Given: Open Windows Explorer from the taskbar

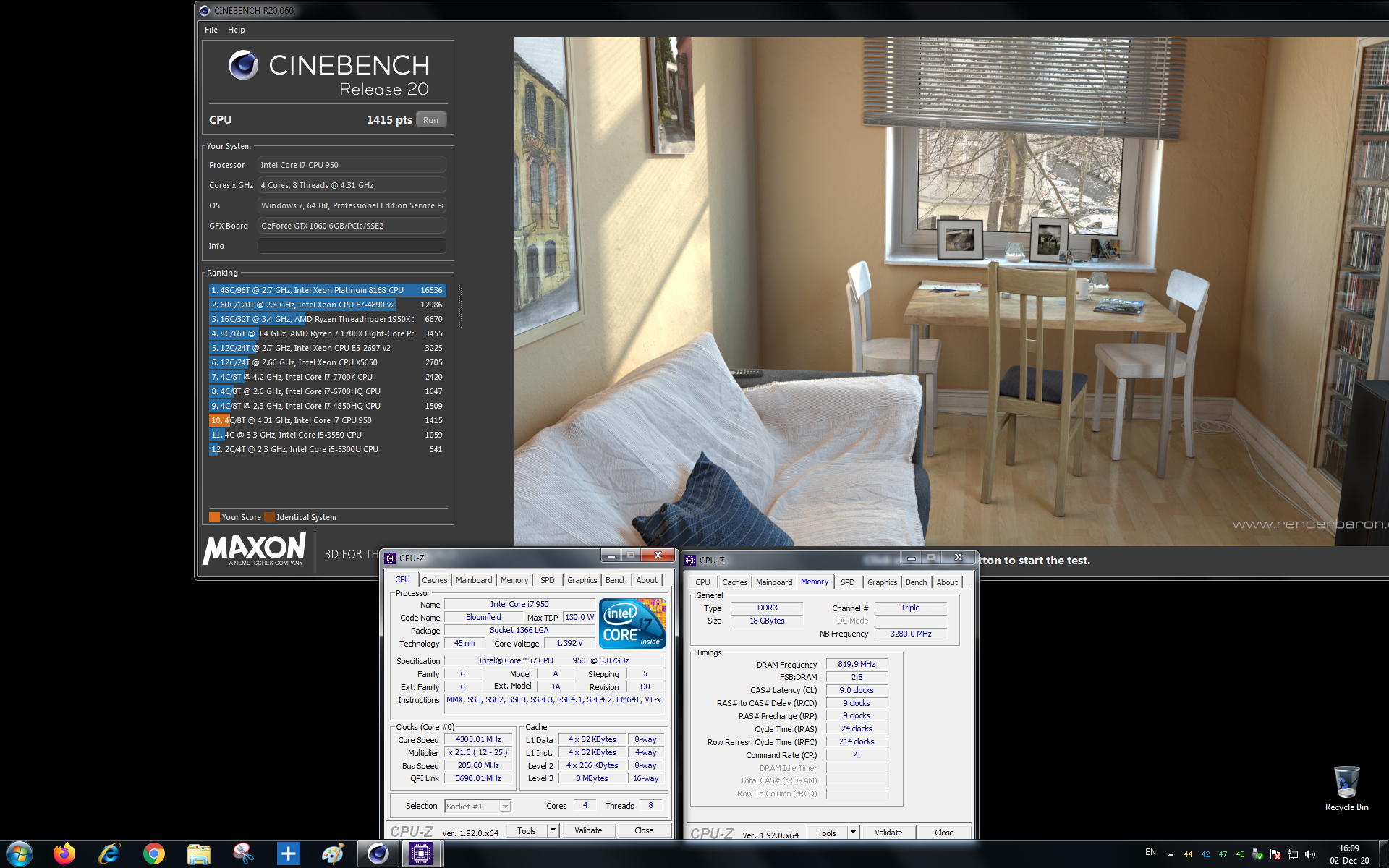Looking at the screenshot, I should click(x=198, y=854).
